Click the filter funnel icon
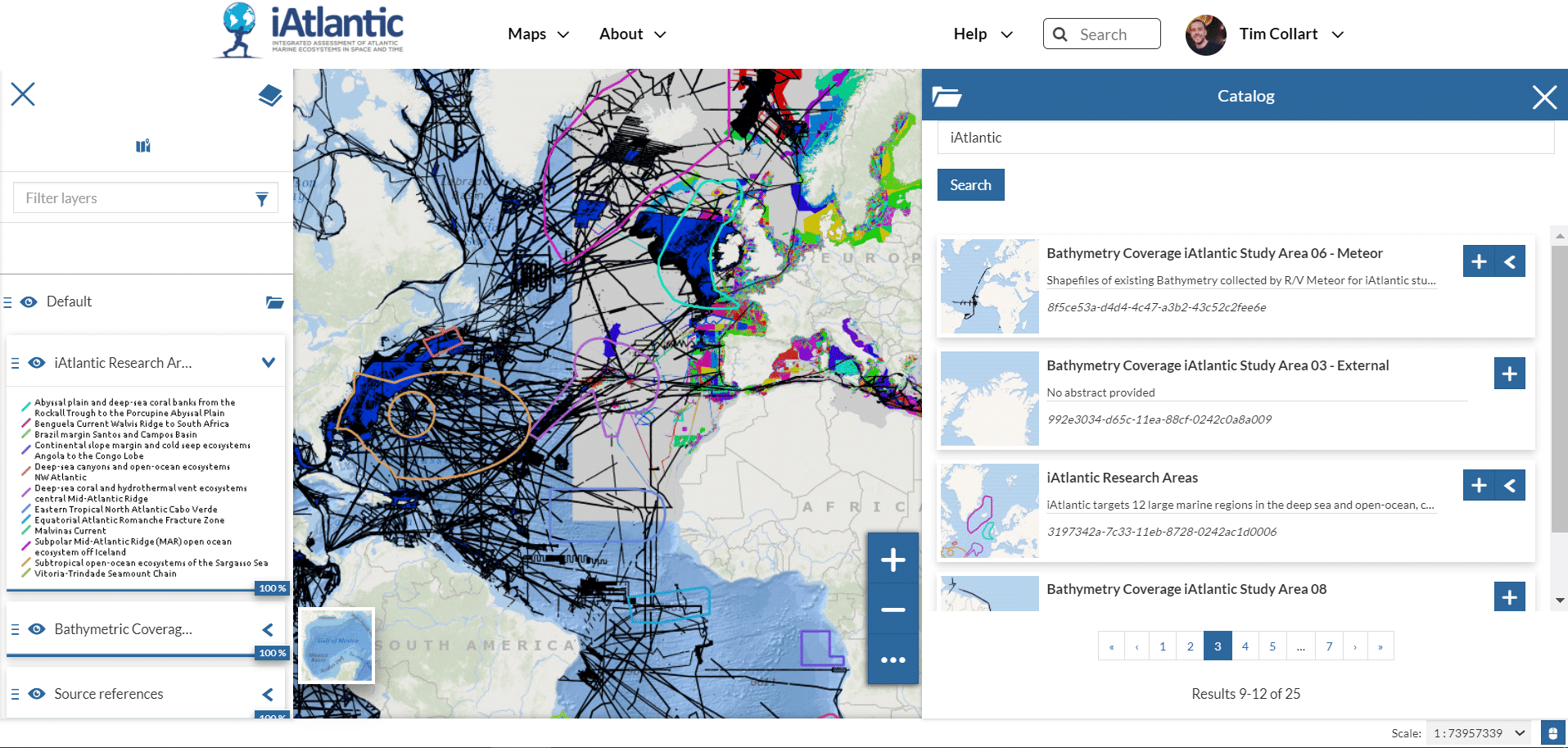 [x=262, y=198]
